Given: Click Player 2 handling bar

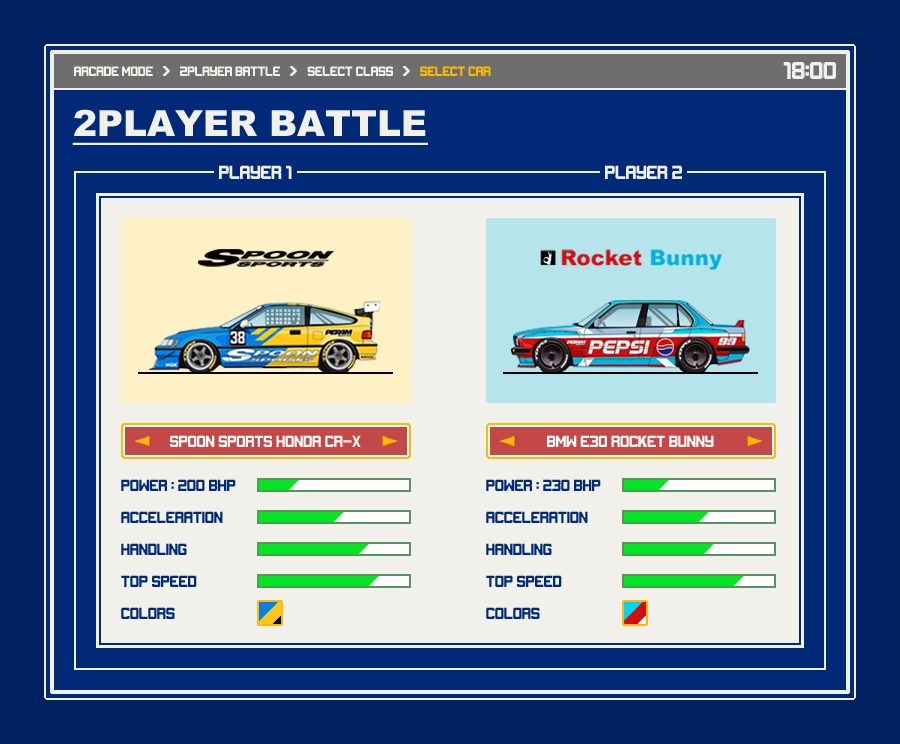Looking at the screenshot, I should tap(699, 549).
